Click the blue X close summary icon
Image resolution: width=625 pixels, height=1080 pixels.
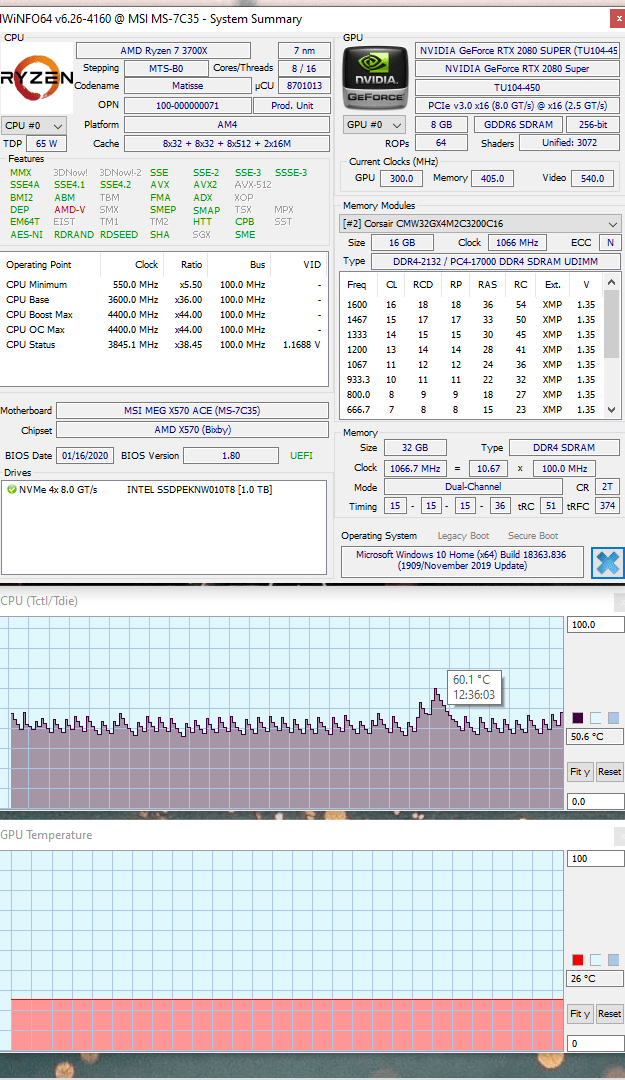point(608,562)
